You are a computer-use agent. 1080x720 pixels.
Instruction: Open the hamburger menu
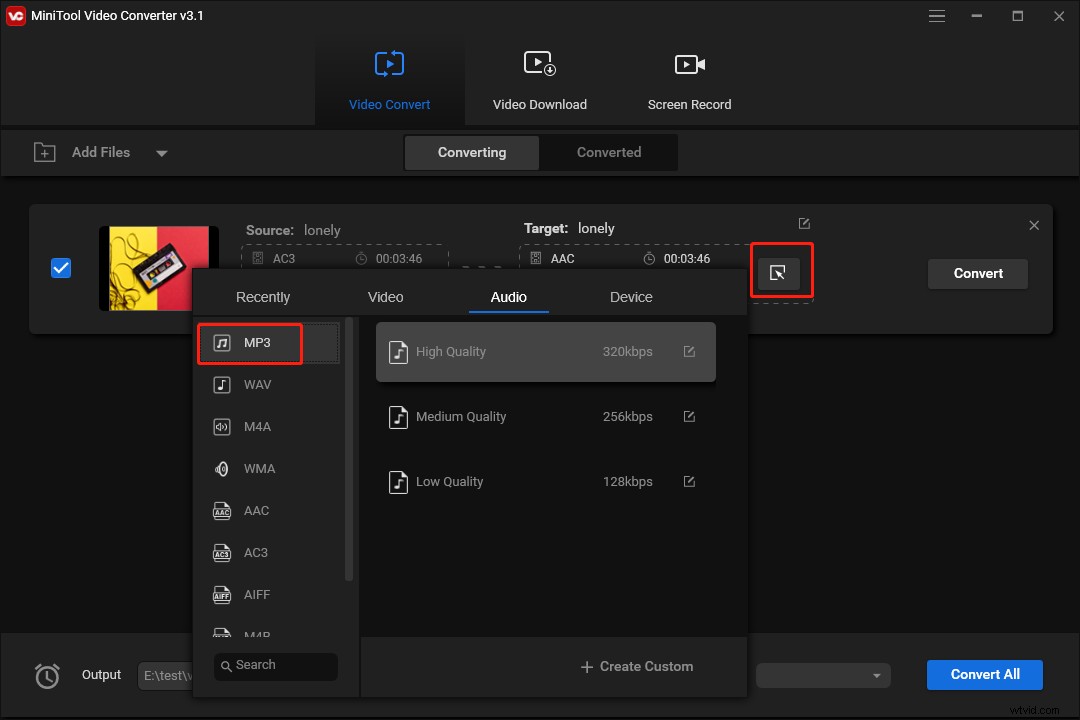coord(937,16)
